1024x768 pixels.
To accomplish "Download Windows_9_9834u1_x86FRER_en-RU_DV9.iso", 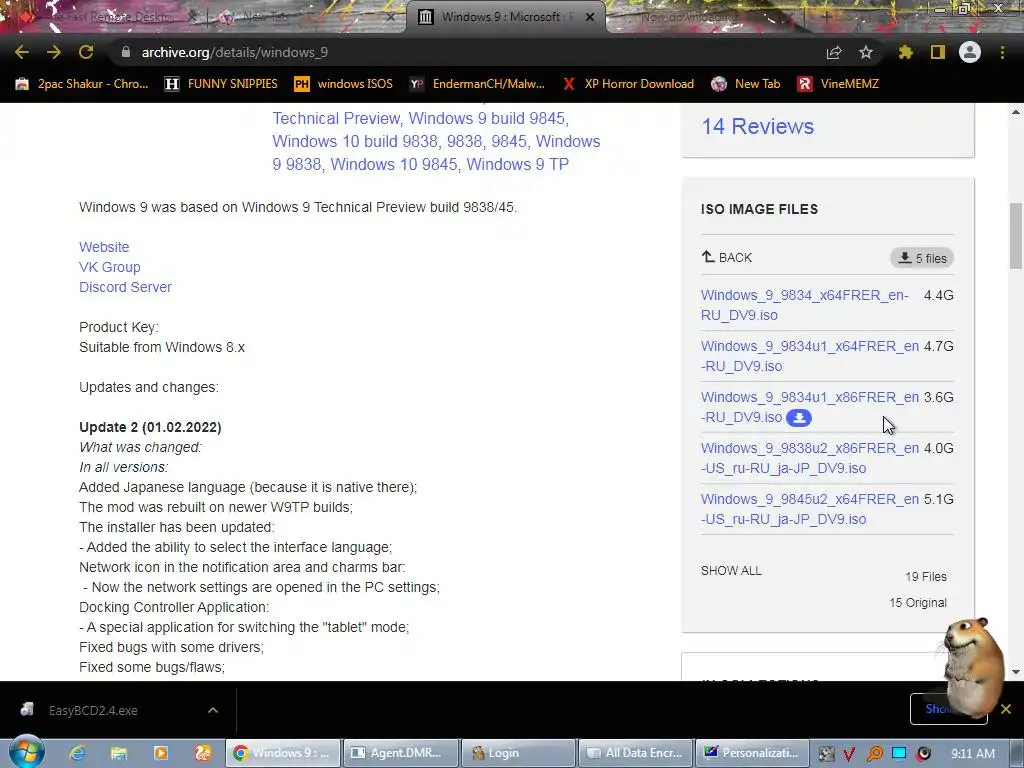I will click(810, 407).
